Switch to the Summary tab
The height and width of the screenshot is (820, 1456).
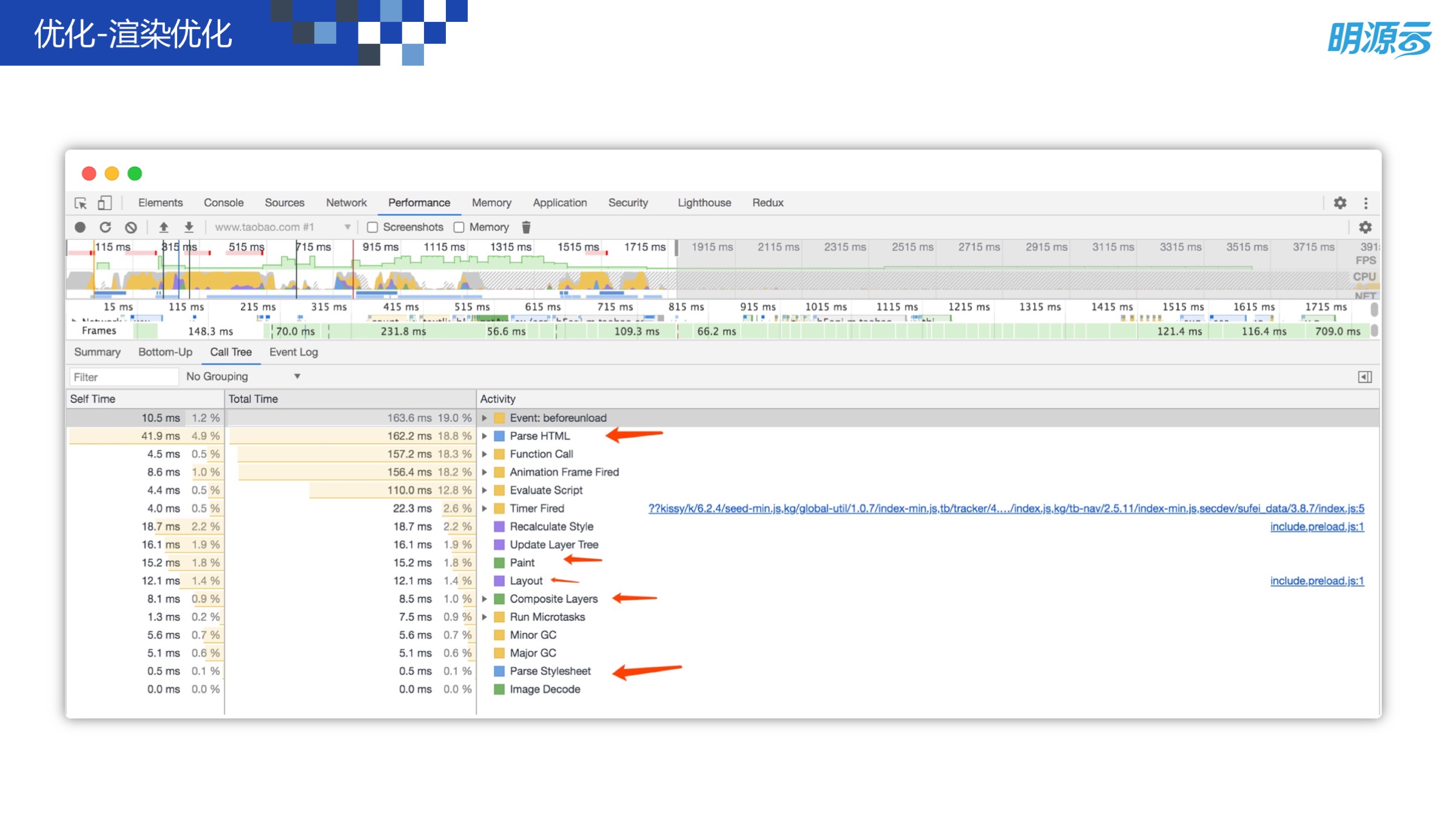97,352
